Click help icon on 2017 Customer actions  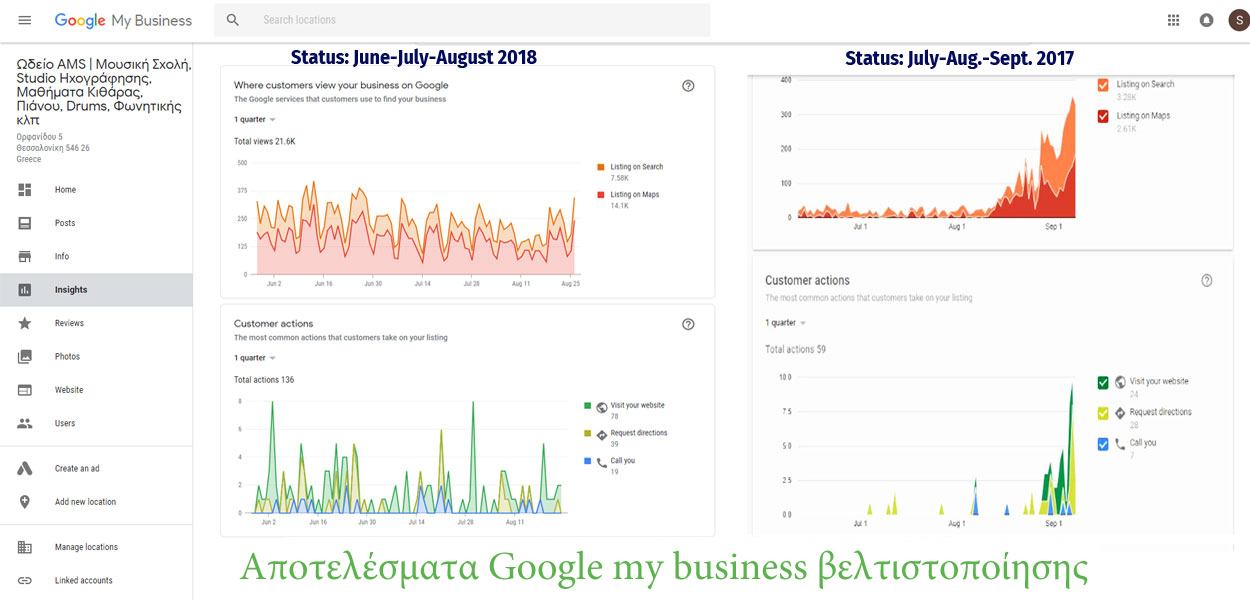1206,281
